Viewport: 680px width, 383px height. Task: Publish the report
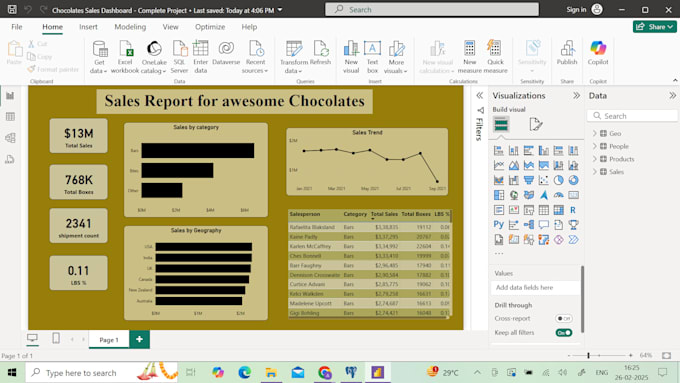point(567,53)
